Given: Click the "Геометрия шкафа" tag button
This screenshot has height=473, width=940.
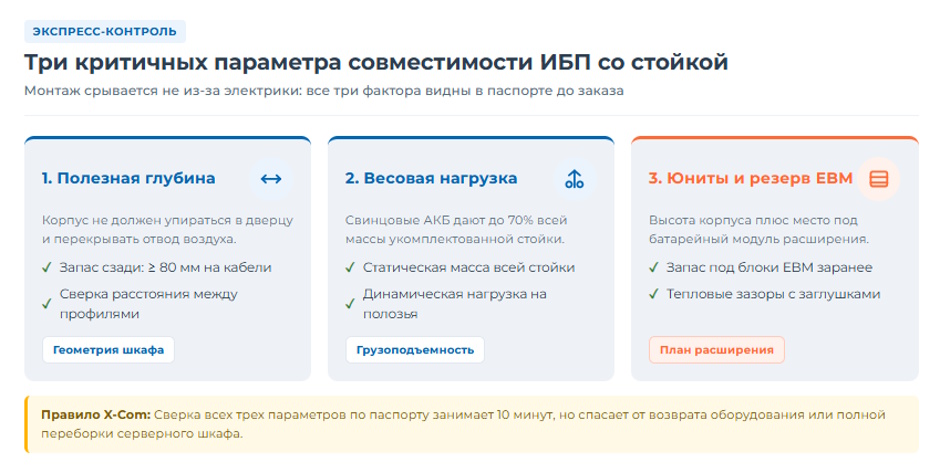Looking at the screenshot, I should tap(109, 350).
